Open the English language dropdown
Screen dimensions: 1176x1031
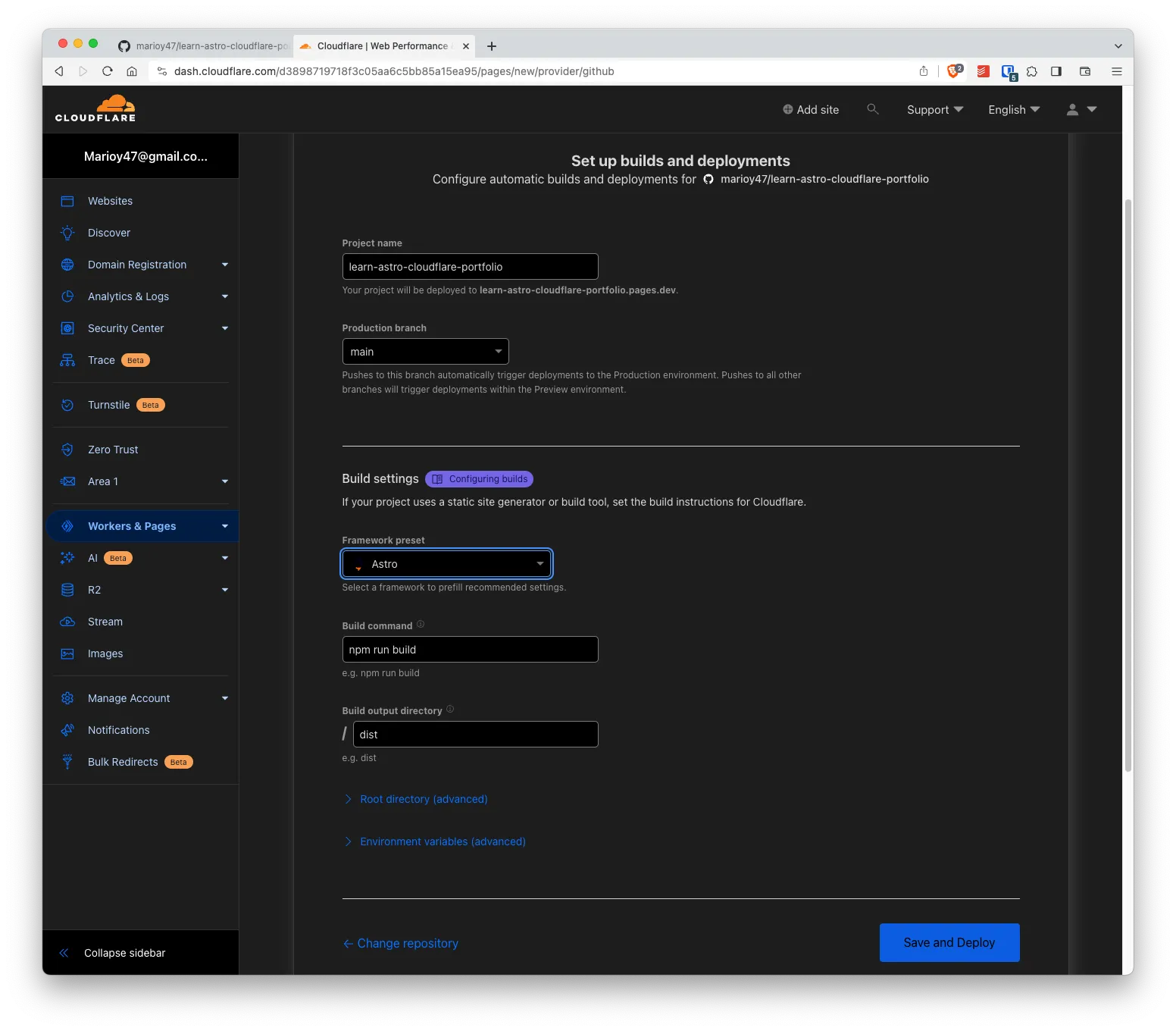point(1014,110)
